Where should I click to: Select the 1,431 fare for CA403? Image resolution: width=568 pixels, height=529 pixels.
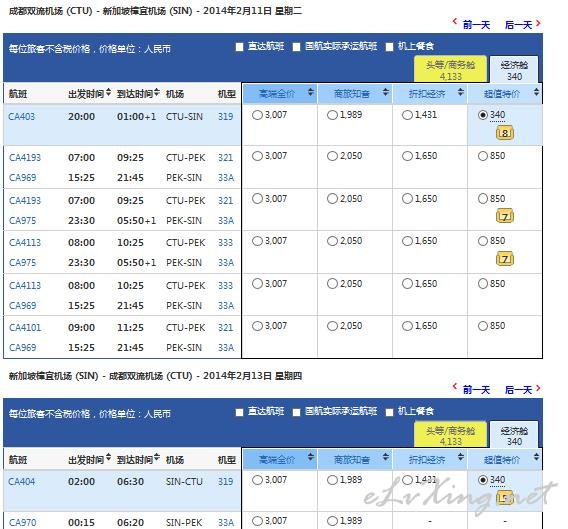(407, 115)
